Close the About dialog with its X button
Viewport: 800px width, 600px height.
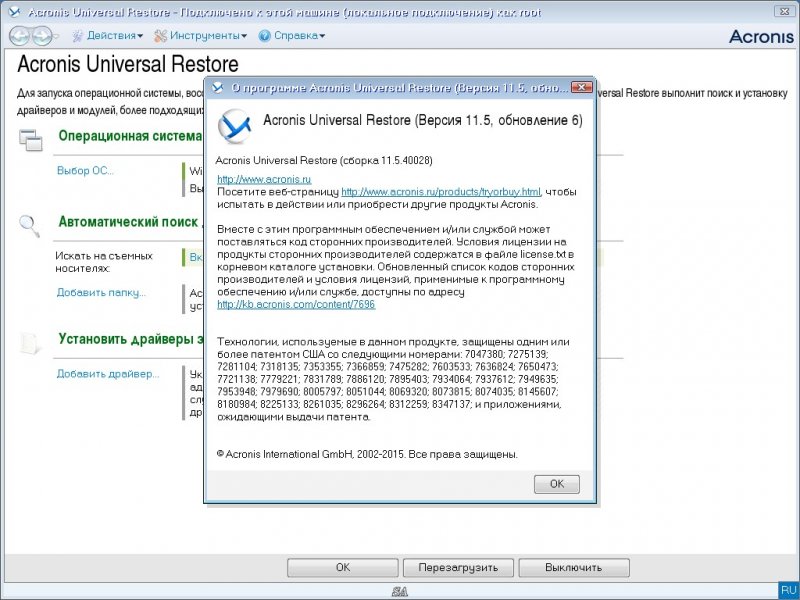(x=581, y=87)
